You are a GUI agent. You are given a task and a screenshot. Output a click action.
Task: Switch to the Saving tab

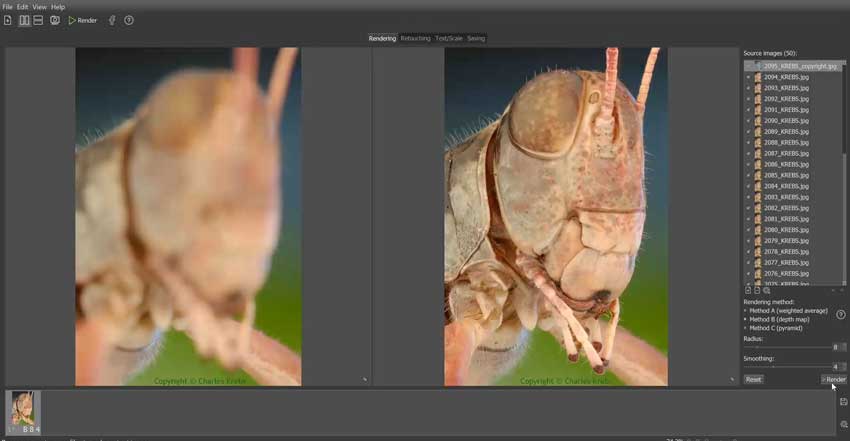[476, 38]
